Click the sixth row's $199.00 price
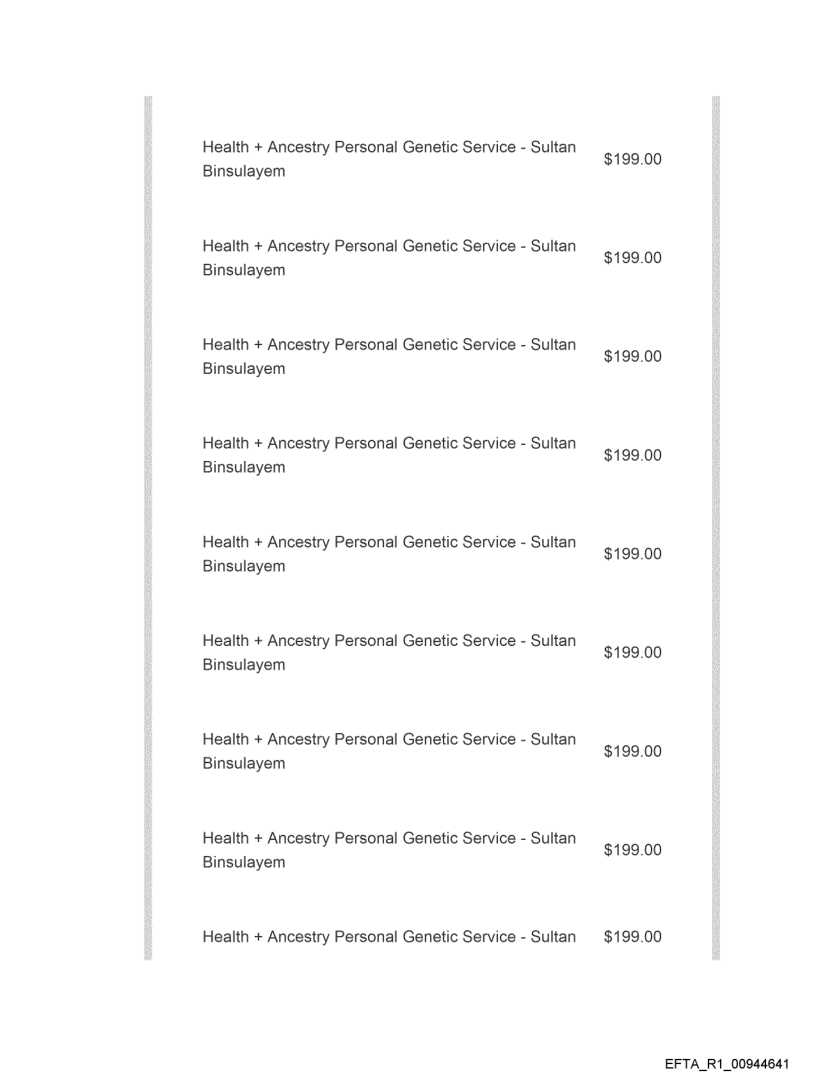This screenshot has width=816, height=1073. click(633, 653)
